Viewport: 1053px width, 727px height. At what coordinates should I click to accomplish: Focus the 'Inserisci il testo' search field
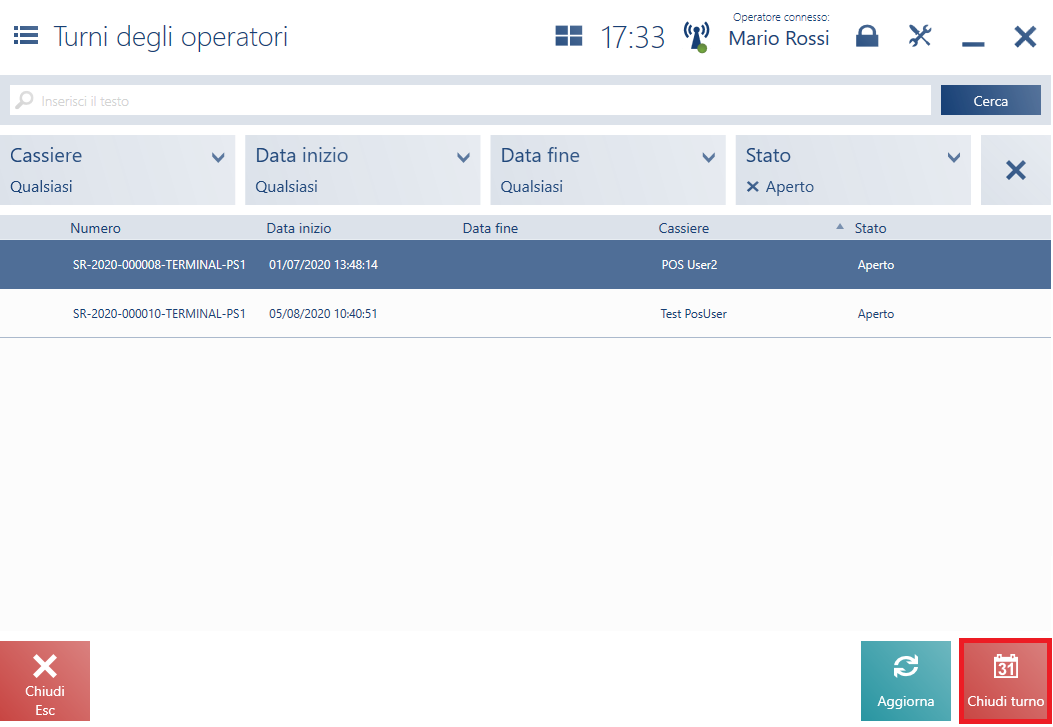(470, 100)
